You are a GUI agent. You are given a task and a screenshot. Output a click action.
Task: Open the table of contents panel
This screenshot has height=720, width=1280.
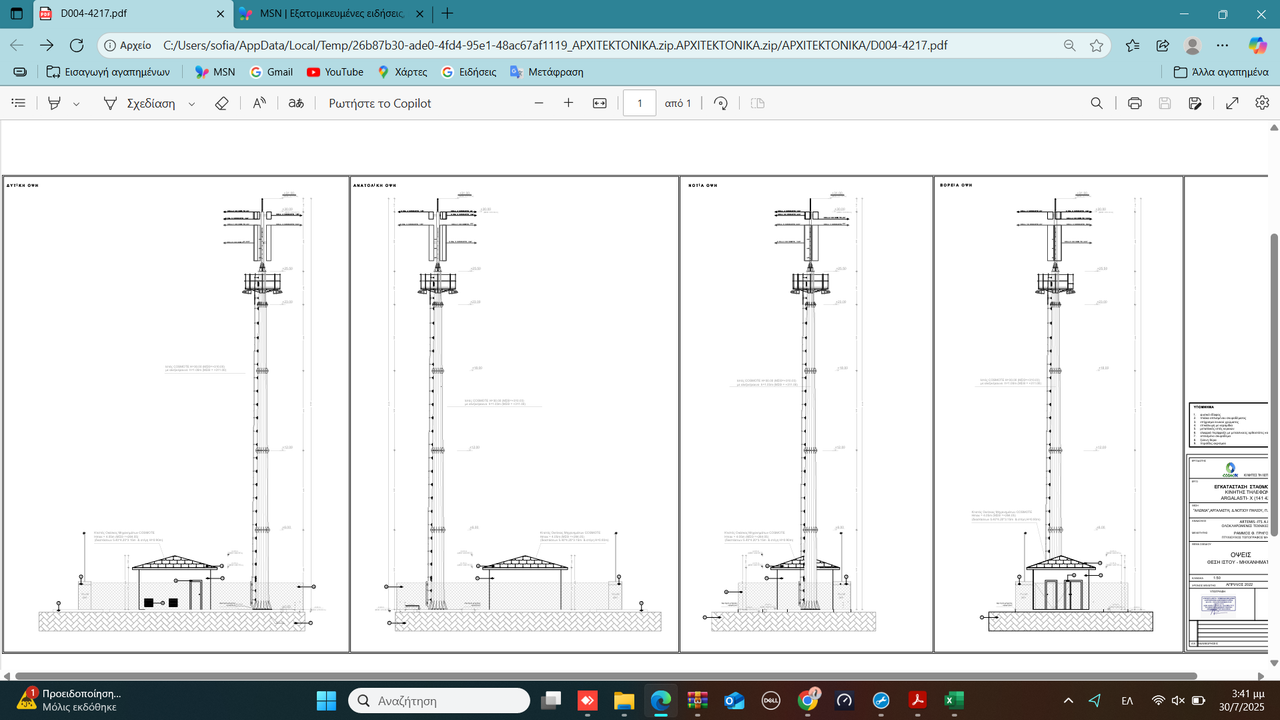pyautogui.click(x=18, y=103)
